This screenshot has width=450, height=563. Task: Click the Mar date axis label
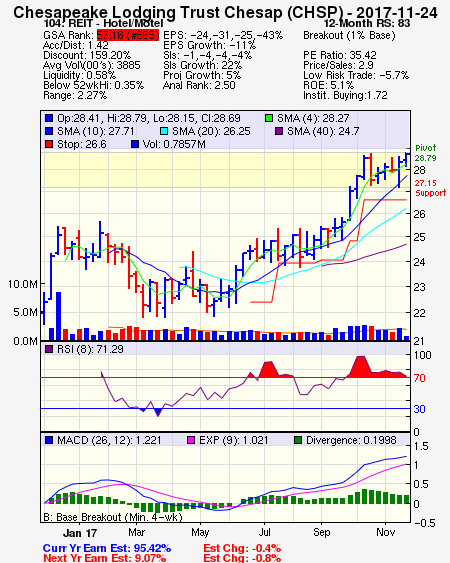136,532
